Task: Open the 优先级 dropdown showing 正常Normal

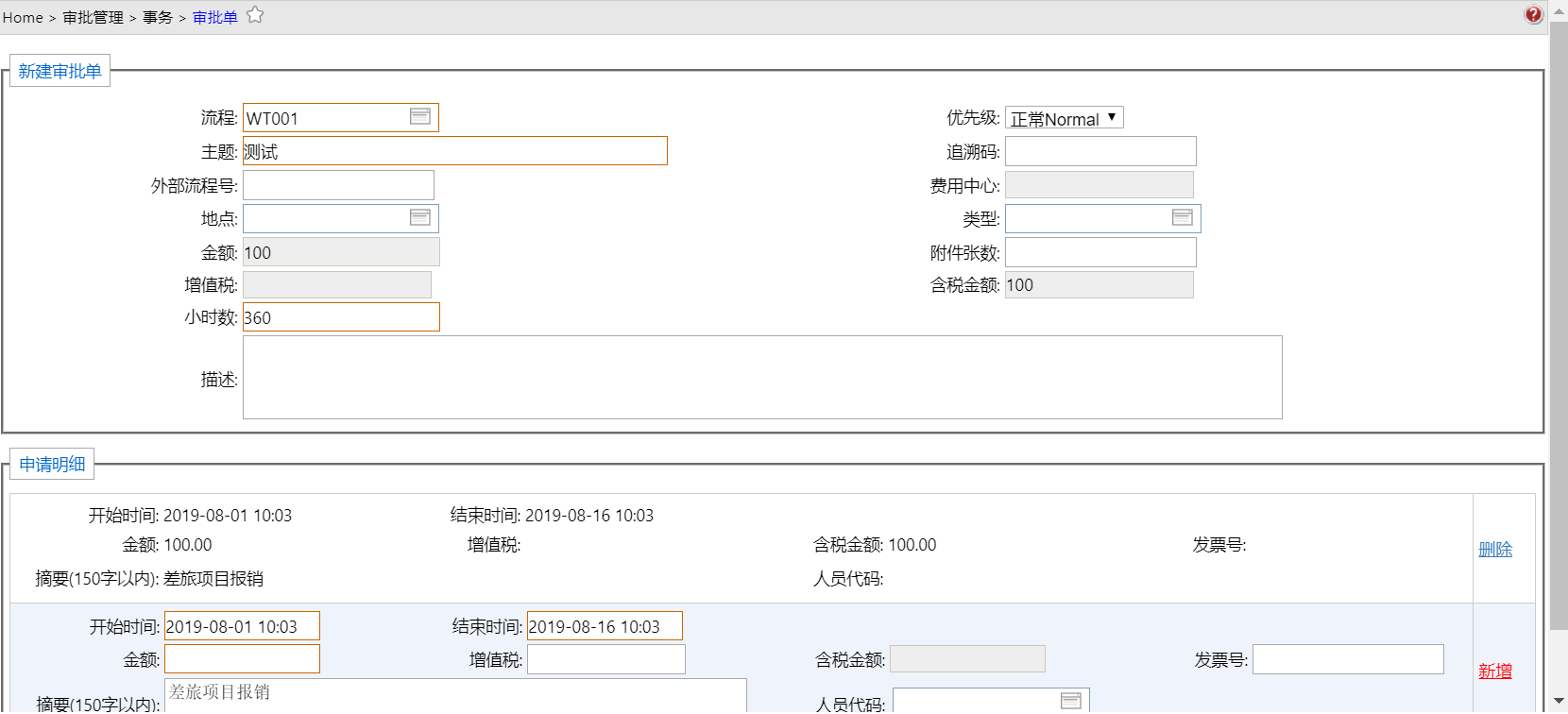Action: 1065,118
